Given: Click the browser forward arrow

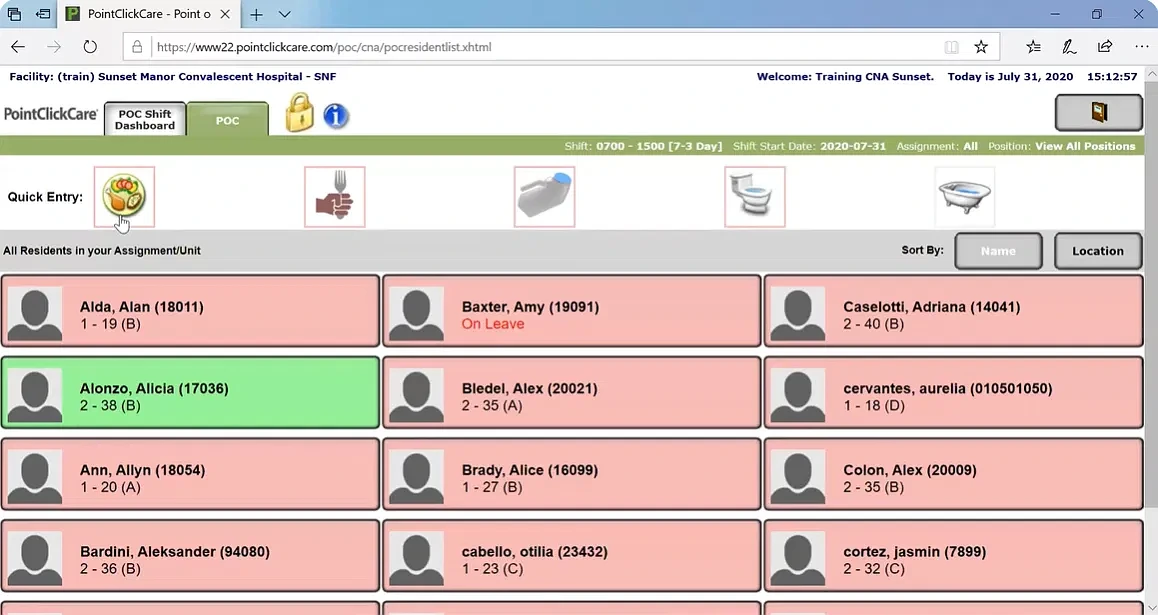Looking at the screenshot, I should 54,47.
